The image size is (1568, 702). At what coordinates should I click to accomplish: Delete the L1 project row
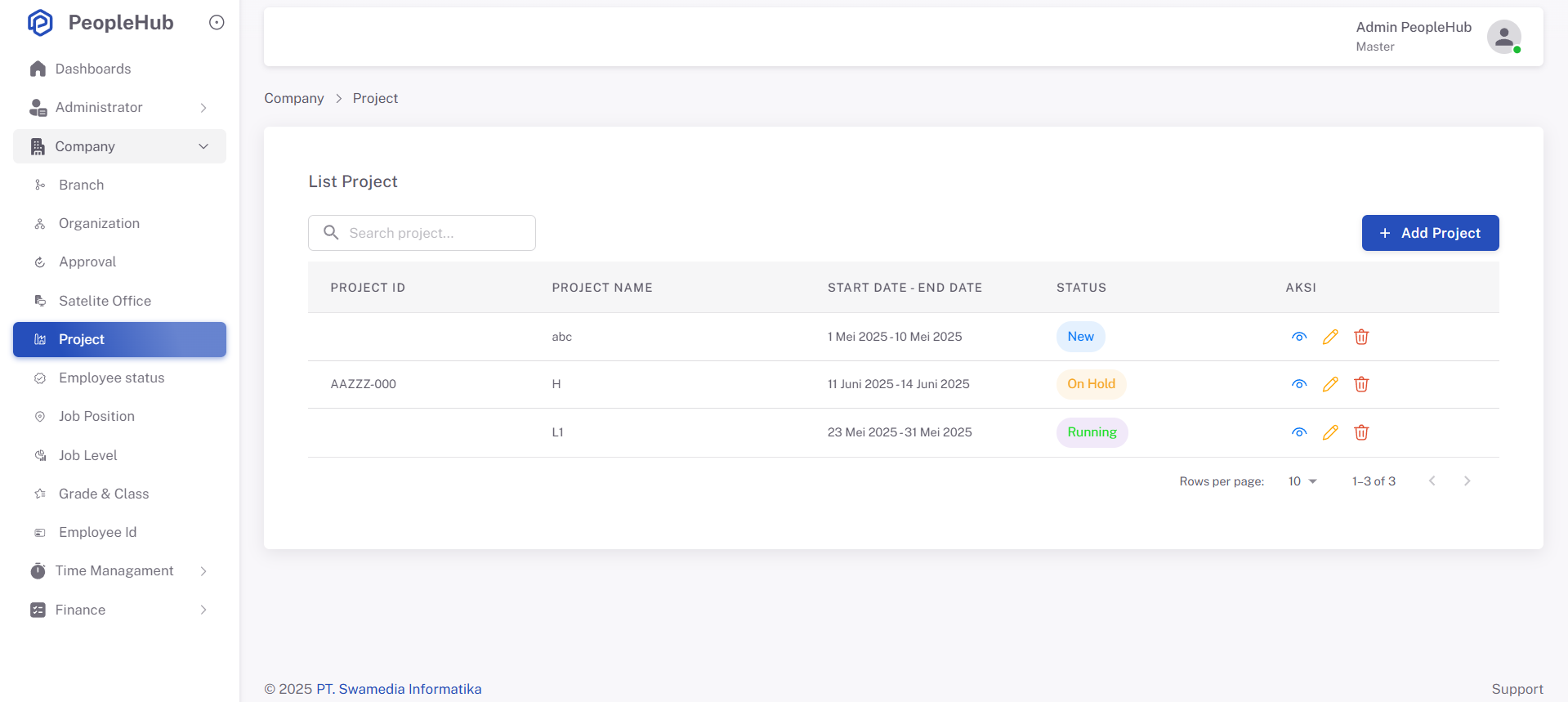[x=1361, y=432]
